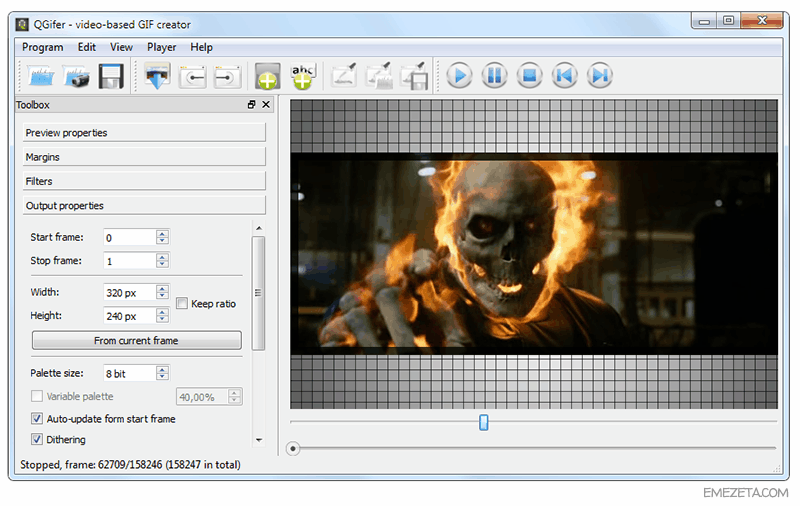Image resolution: width=800 pixels, height=506 pixels.
Task: Insert text with abc plus icon
Action: tap(303, 77)
